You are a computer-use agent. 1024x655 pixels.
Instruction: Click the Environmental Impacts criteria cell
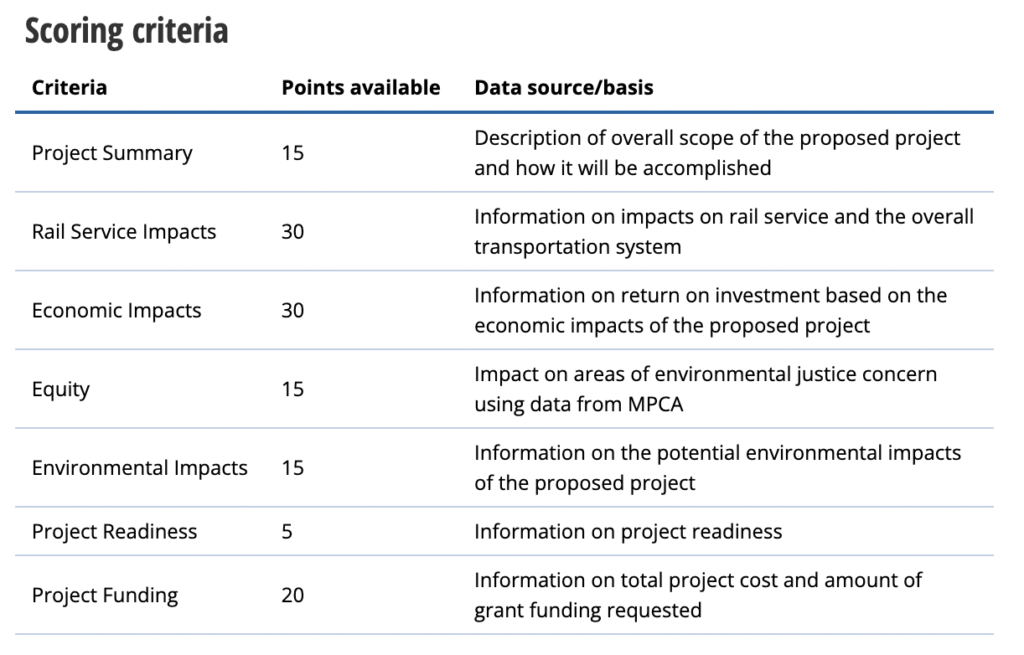(x=139, y=467)
